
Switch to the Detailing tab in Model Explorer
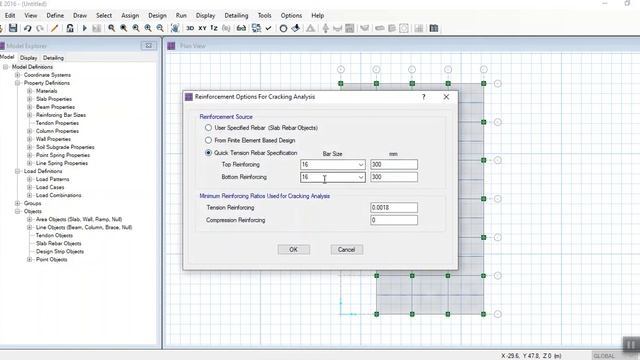pyautogui.click(x=53, y=58)
